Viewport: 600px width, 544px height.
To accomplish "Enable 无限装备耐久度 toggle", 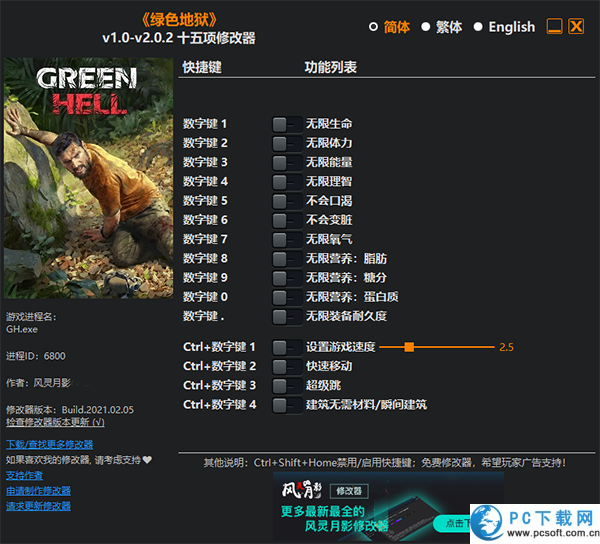I will click(286, 316).
